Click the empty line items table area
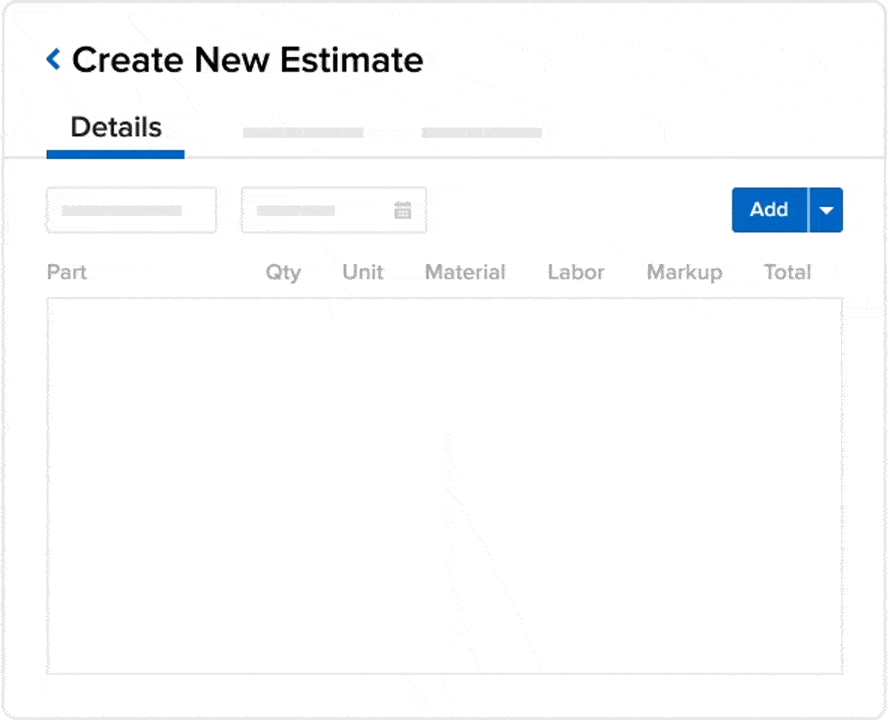Viewport: 888px width, 720px height. point(444,485)
